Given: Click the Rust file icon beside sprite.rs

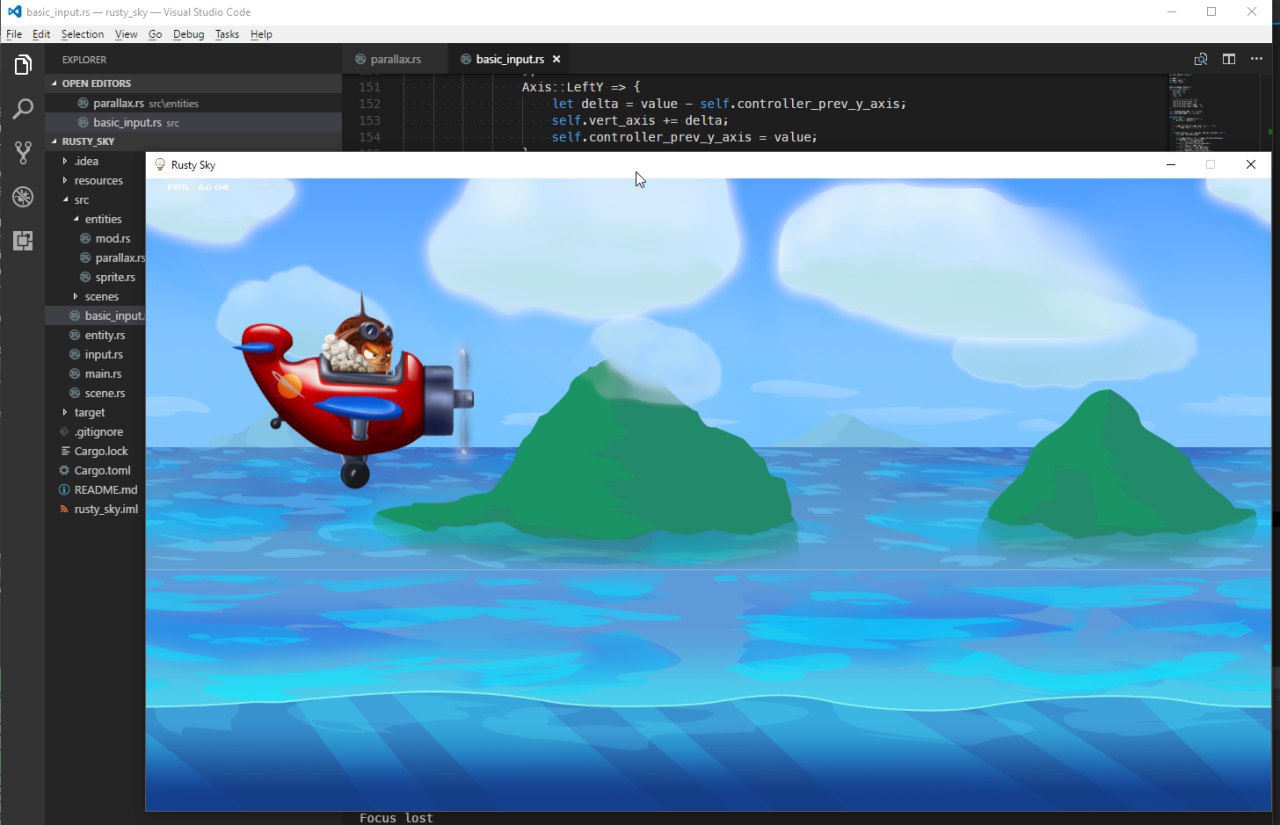Looking at the screenshot, I should click(x=87, y=277).
